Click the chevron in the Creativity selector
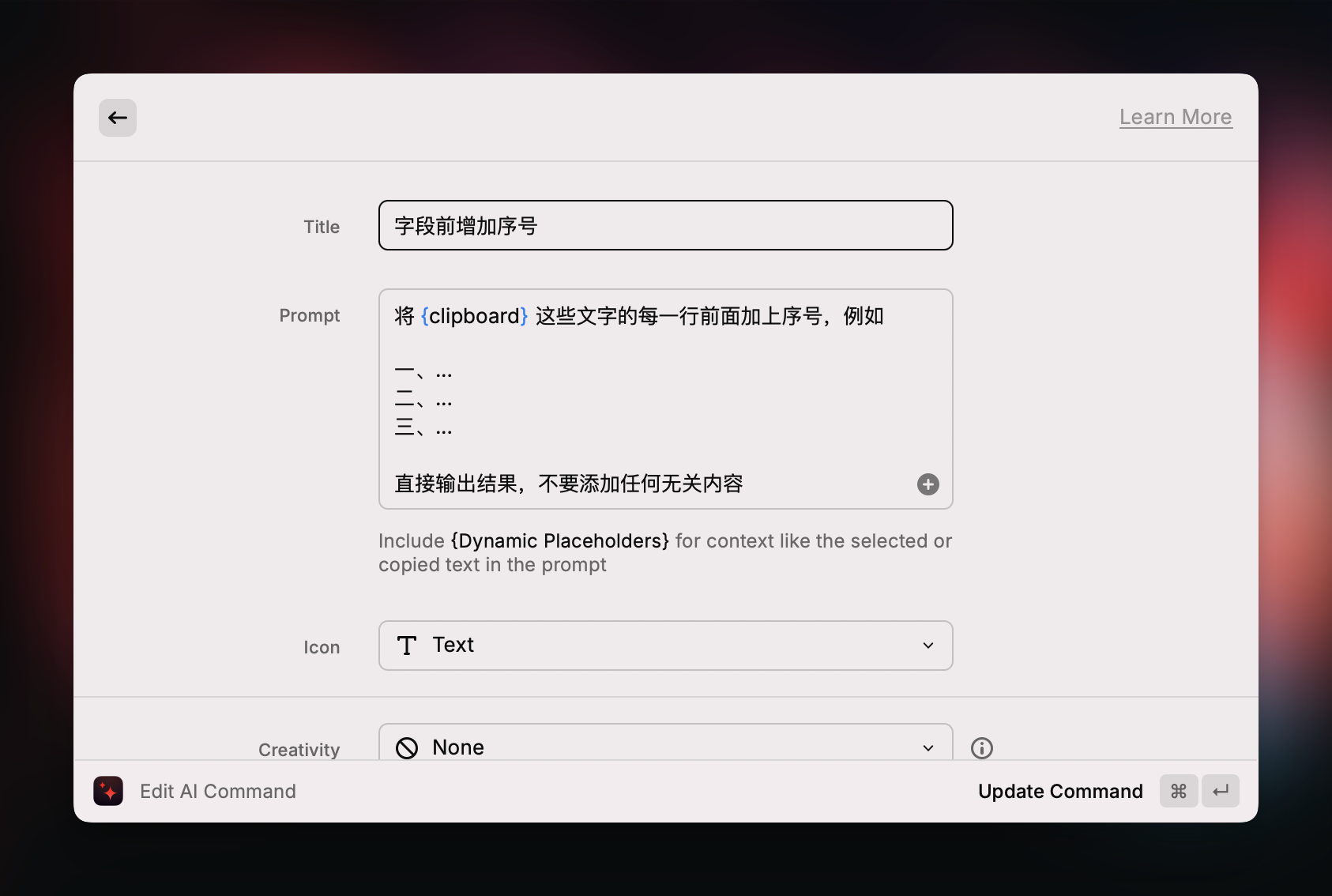 coord(928,747)
